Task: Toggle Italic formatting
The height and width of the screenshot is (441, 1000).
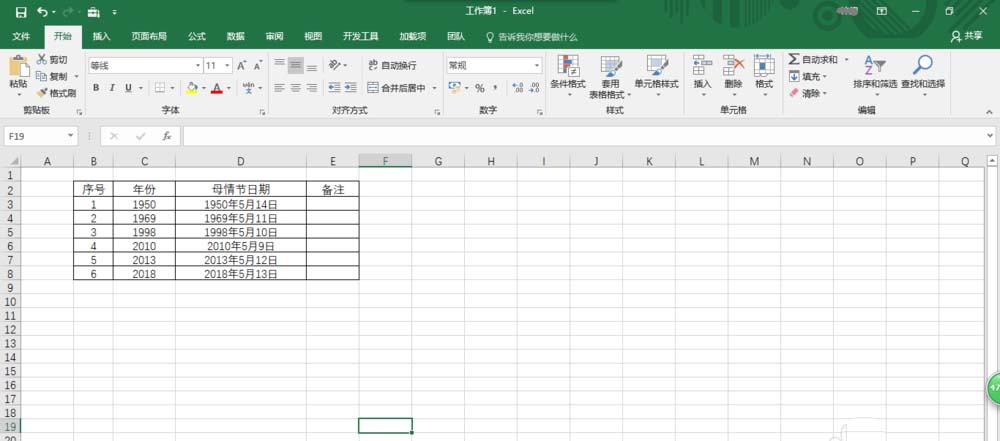Action: click(112, 88)
